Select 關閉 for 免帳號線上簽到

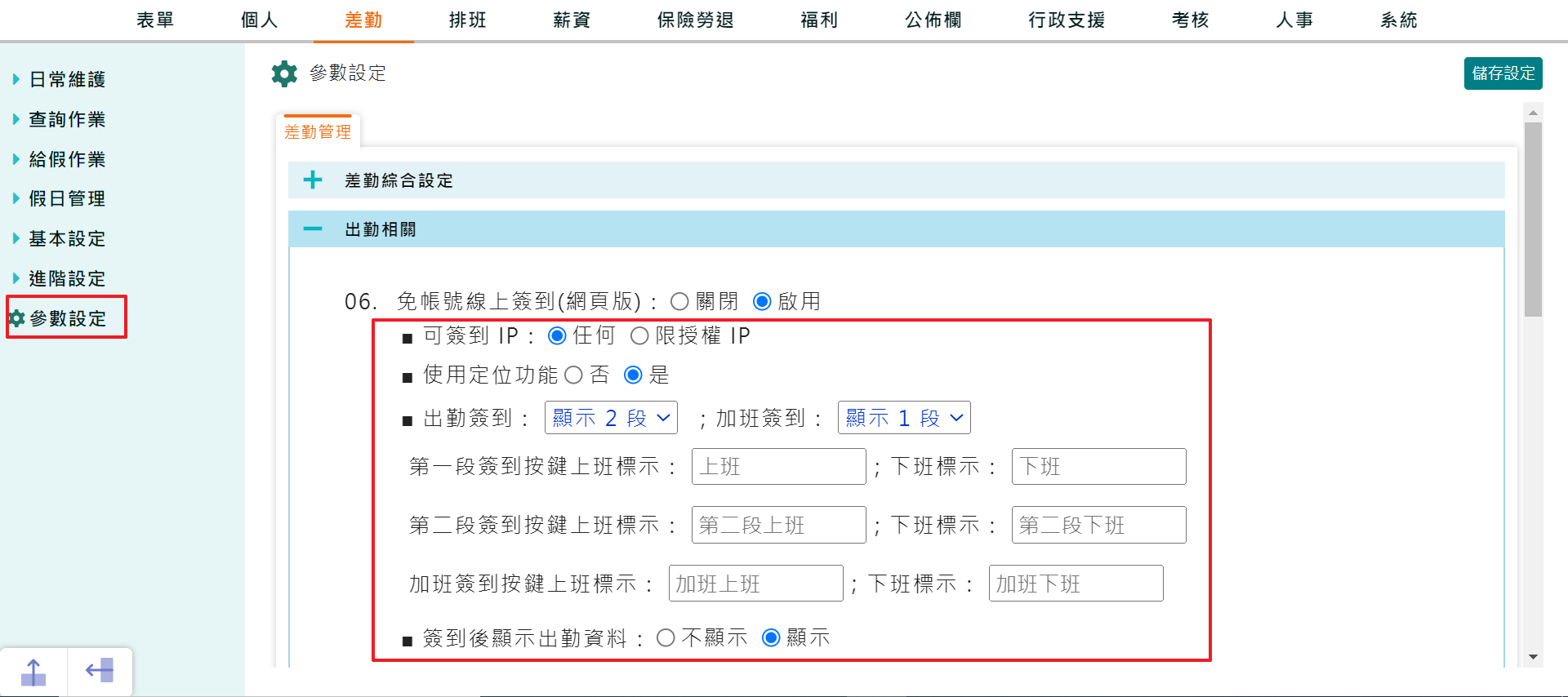tap(679, 302)
